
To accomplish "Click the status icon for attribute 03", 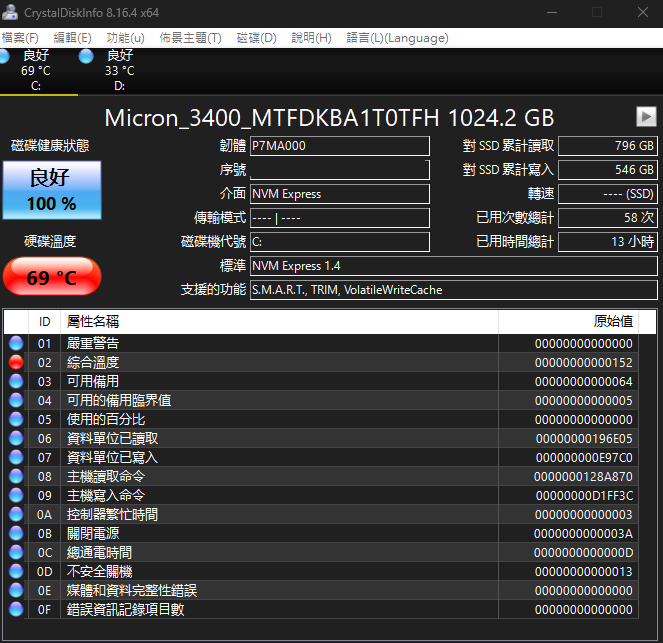I will [x=16, y=381].
